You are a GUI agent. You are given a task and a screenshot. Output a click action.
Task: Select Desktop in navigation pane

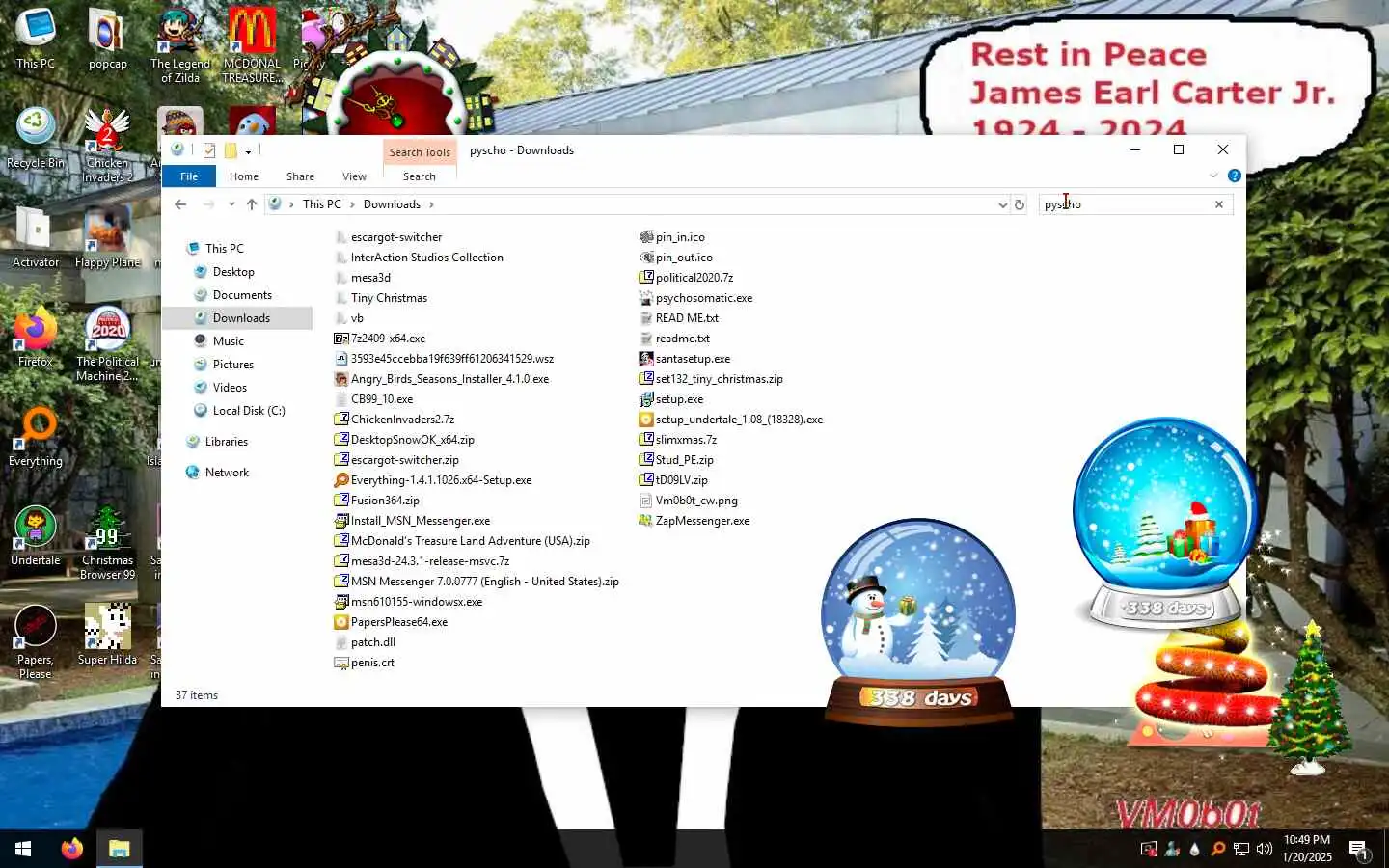[x=233, y=272]
